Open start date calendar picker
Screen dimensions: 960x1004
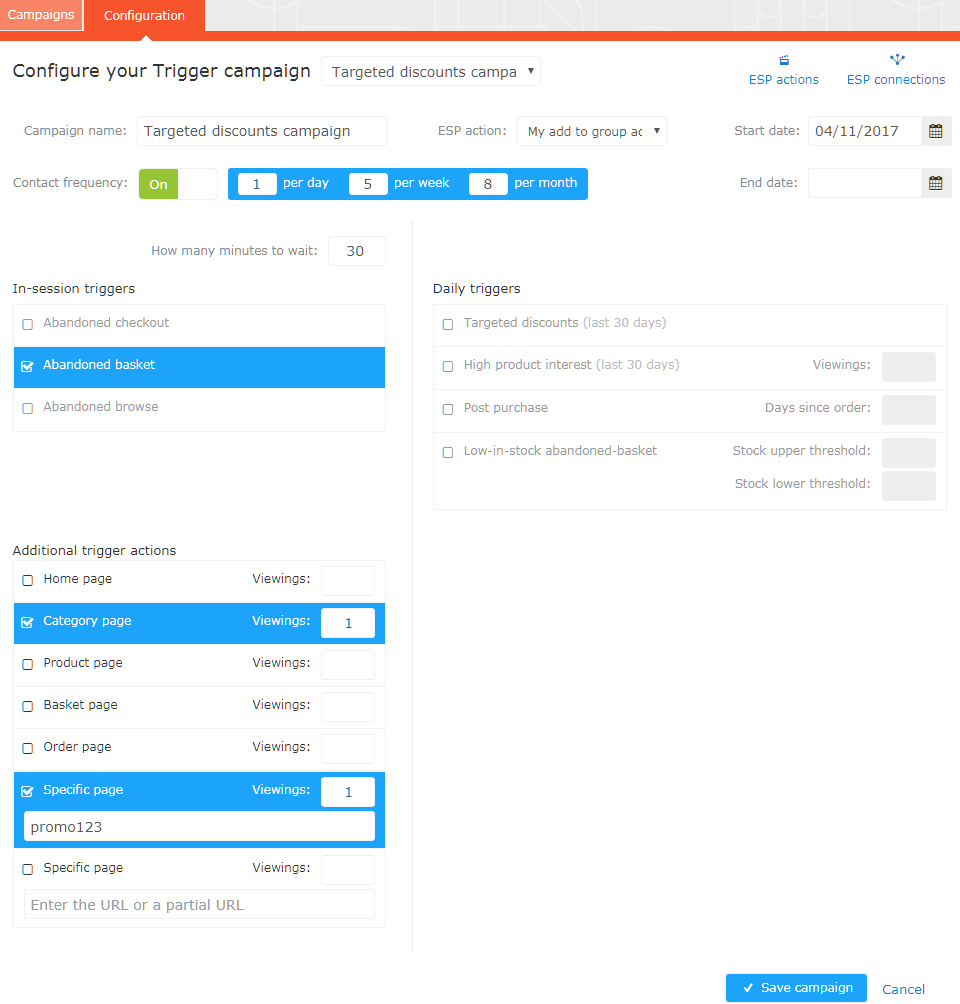click(x=935, y=131)
